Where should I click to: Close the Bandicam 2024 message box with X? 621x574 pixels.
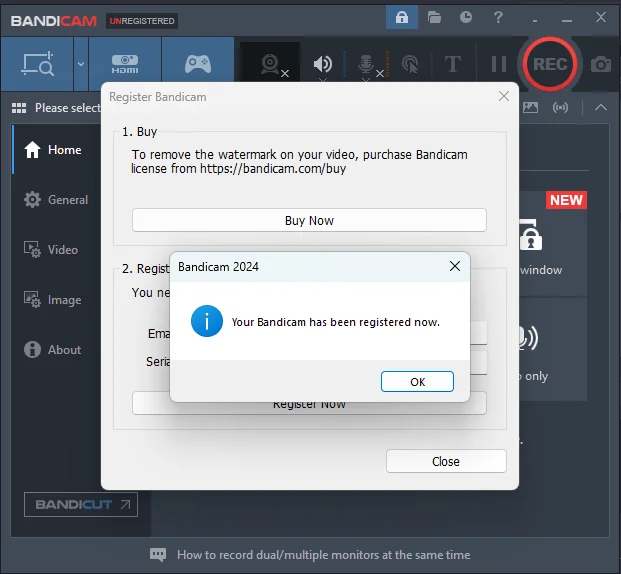click(455, 266)
